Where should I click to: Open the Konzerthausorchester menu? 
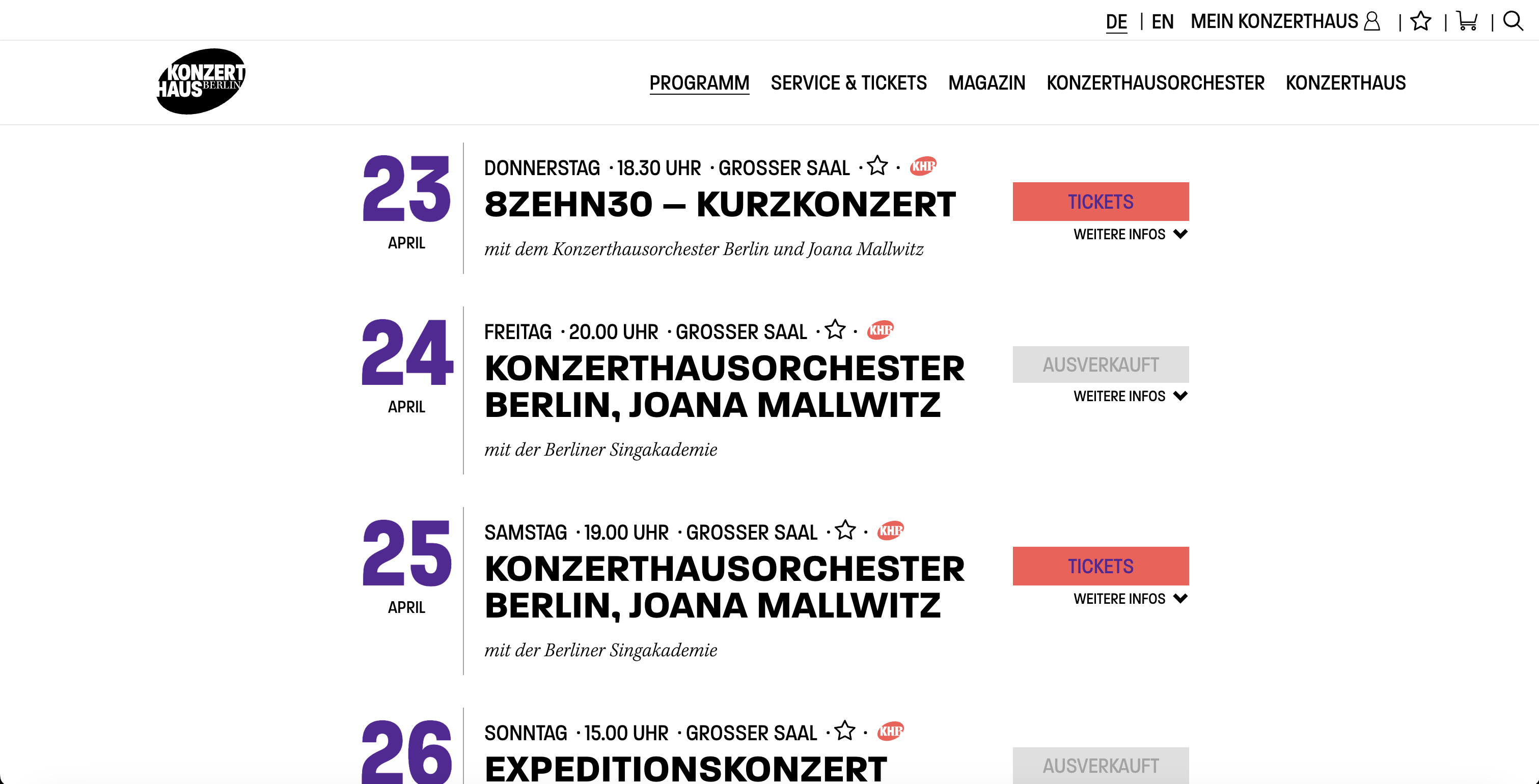tap(1155, 82)
